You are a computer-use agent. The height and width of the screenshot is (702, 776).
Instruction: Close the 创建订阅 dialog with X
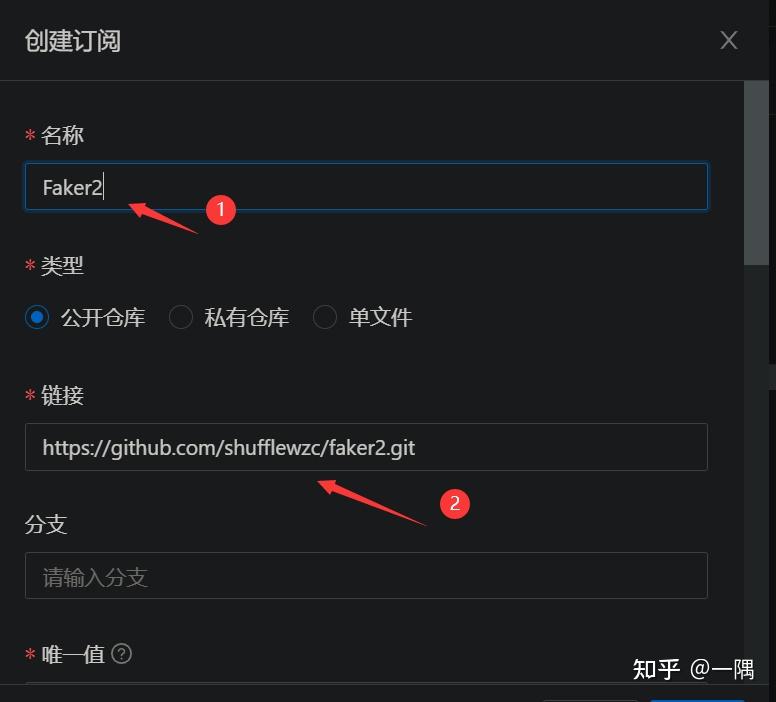728,40
